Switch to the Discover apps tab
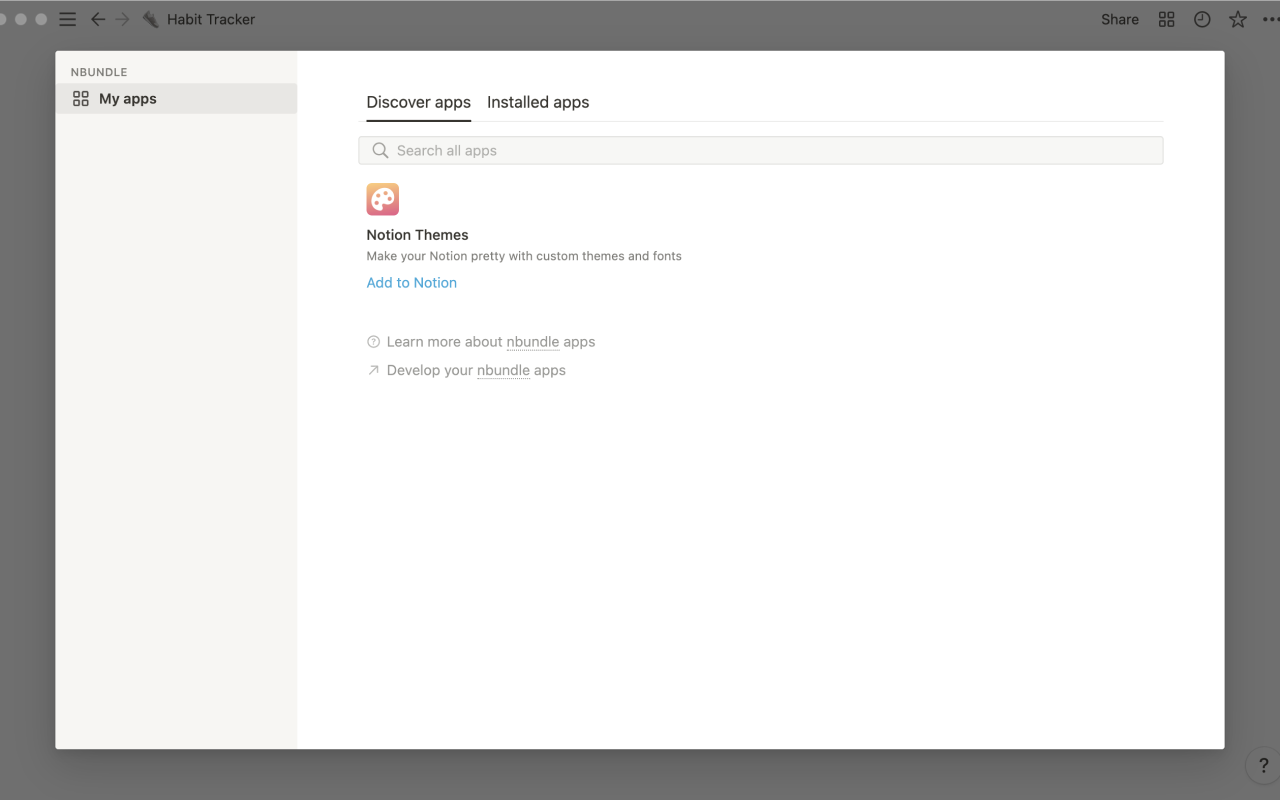Image resolution: width=1280 pixels, height=800 pixels. coord(418,102)
